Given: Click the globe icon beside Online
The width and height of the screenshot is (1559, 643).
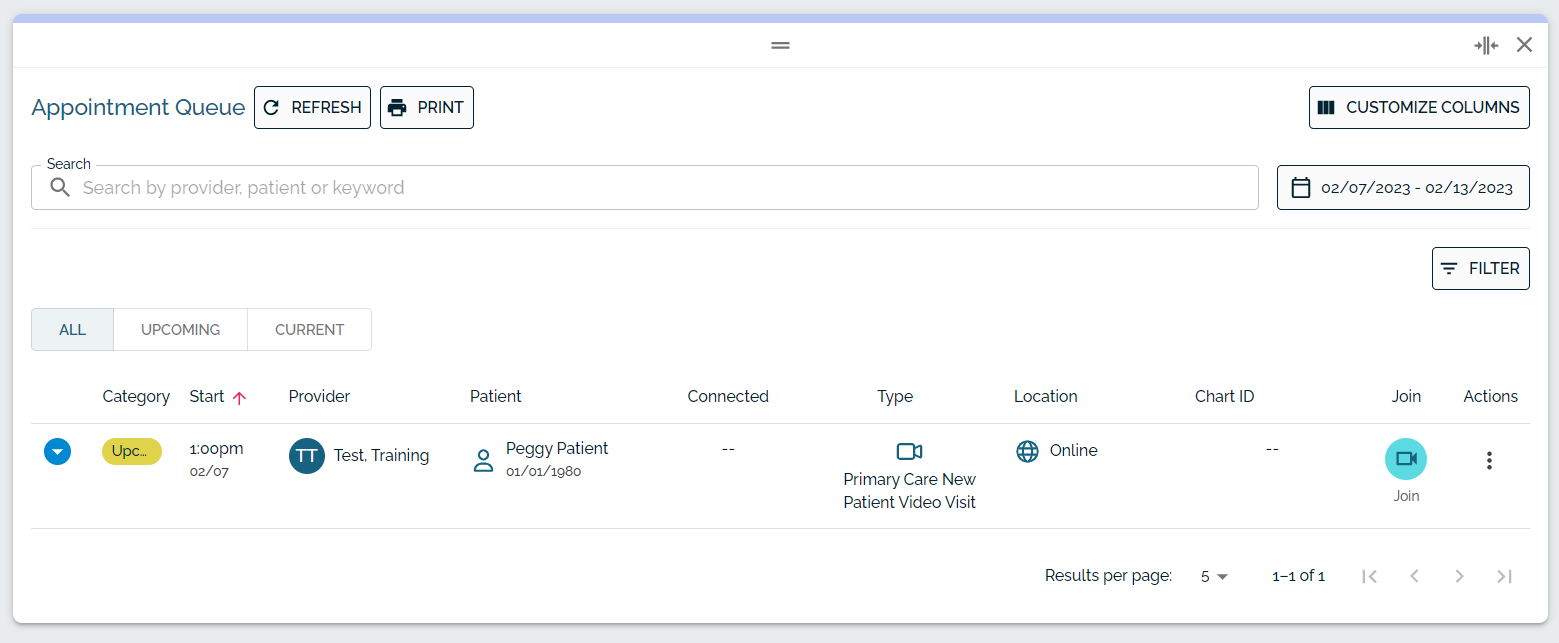Looking at the screenshot, I should click(x=1027, y=451).
